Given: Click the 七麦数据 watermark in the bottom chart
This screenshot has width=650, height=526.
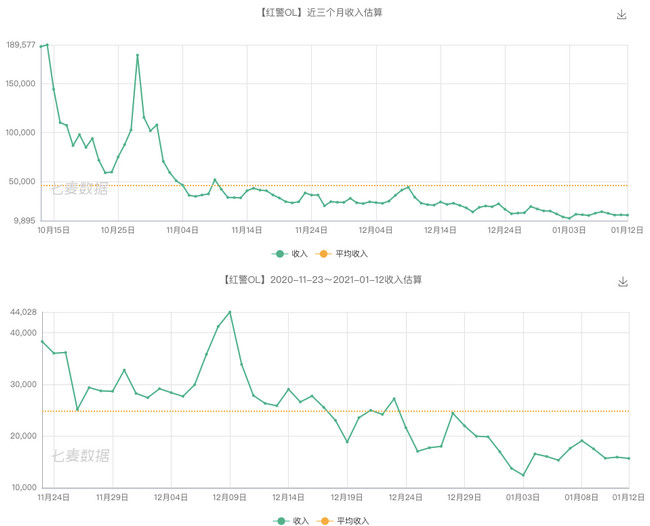Looking at the screenshot, I should (80, 455).
